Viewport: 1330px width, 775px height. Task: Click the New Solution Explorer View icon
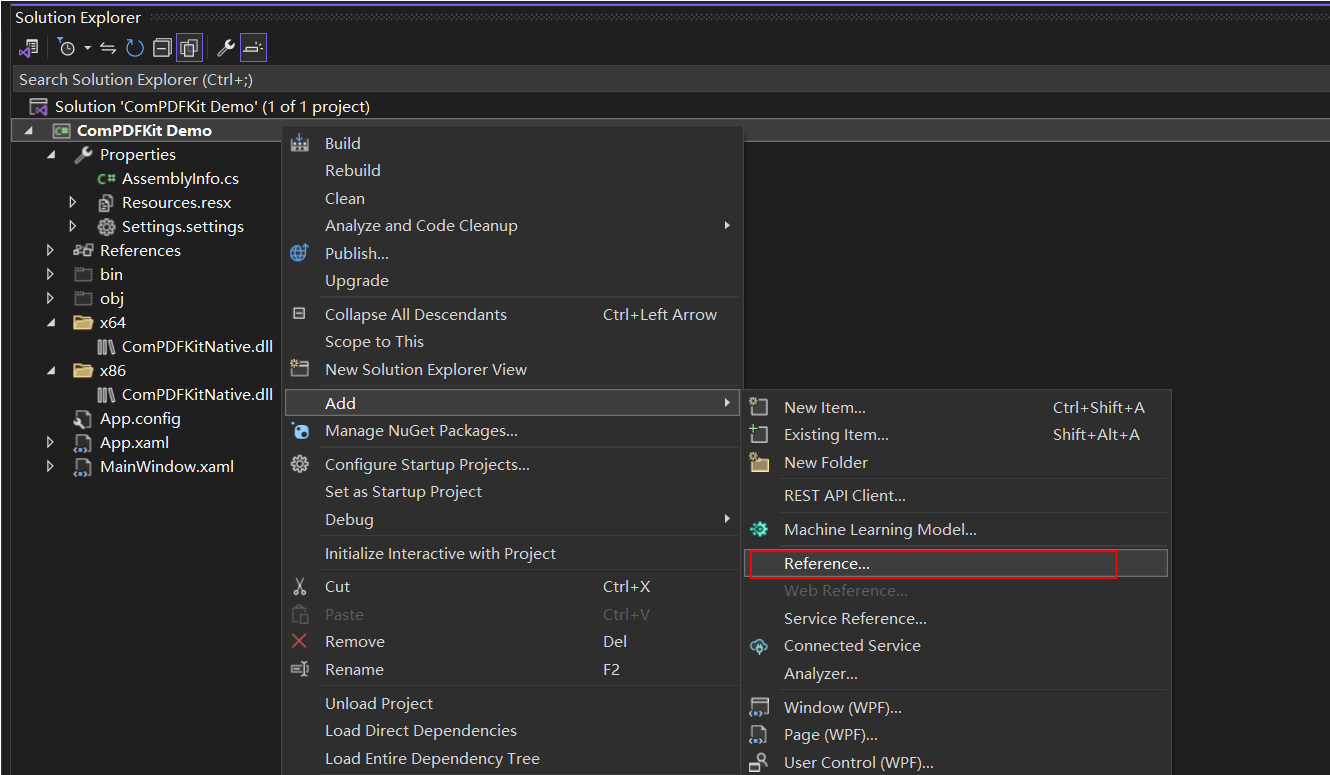point(300,369)
